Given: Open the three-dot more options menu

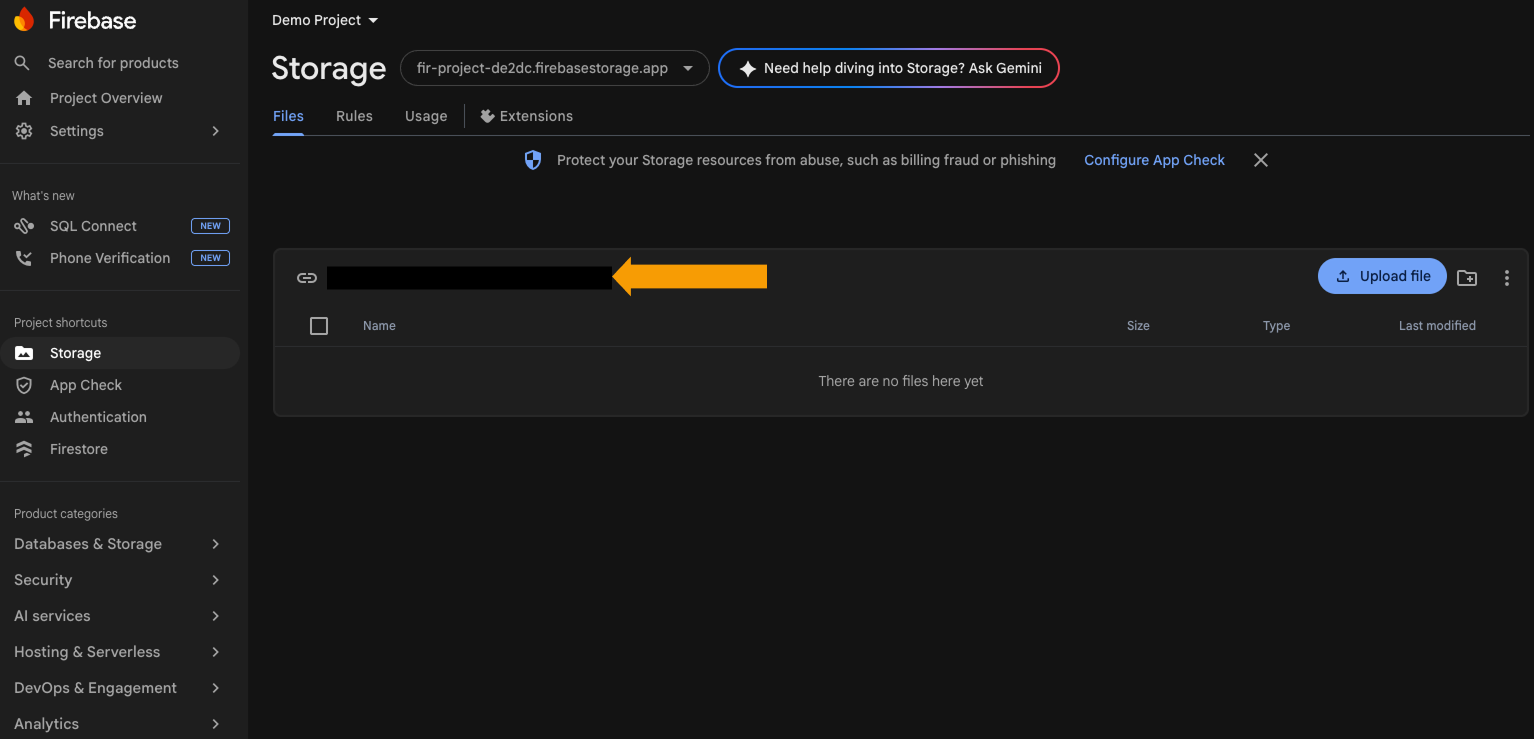Looking at the screenshot, I should click(1507, 278).
